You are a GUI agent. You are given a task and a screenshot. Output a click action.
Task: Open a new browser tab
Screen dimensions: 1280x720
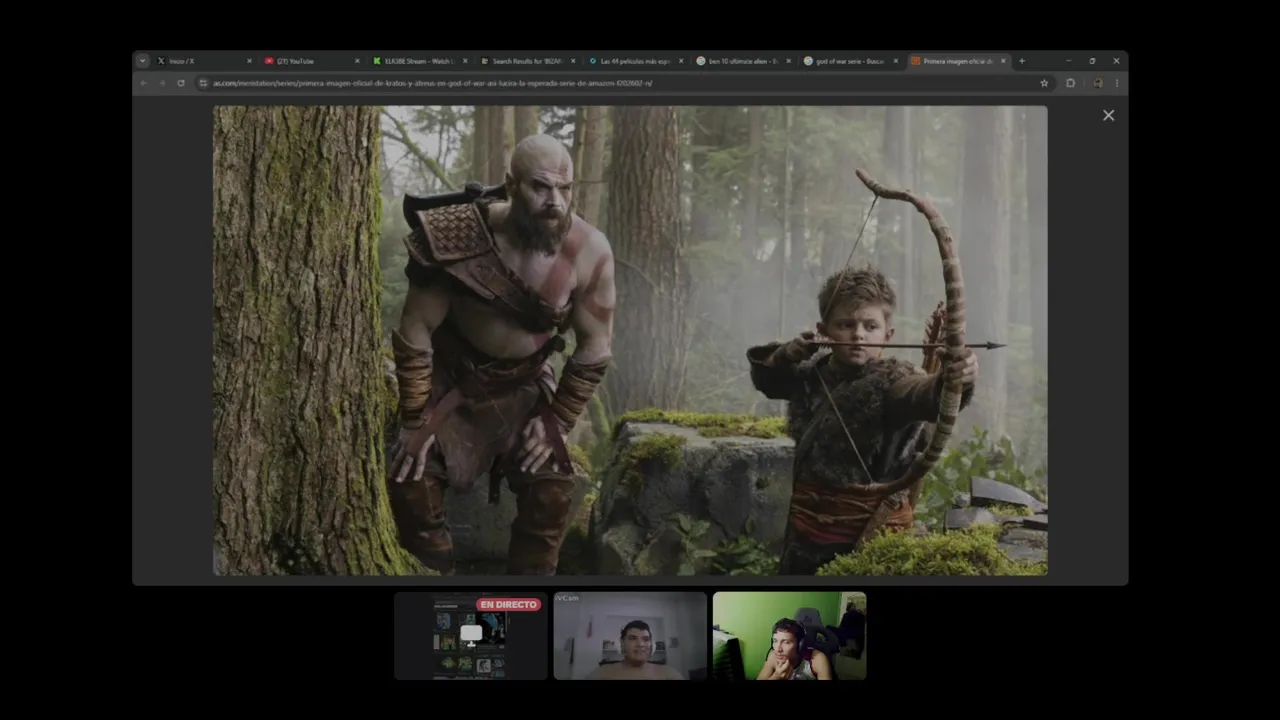point(1021,61)
